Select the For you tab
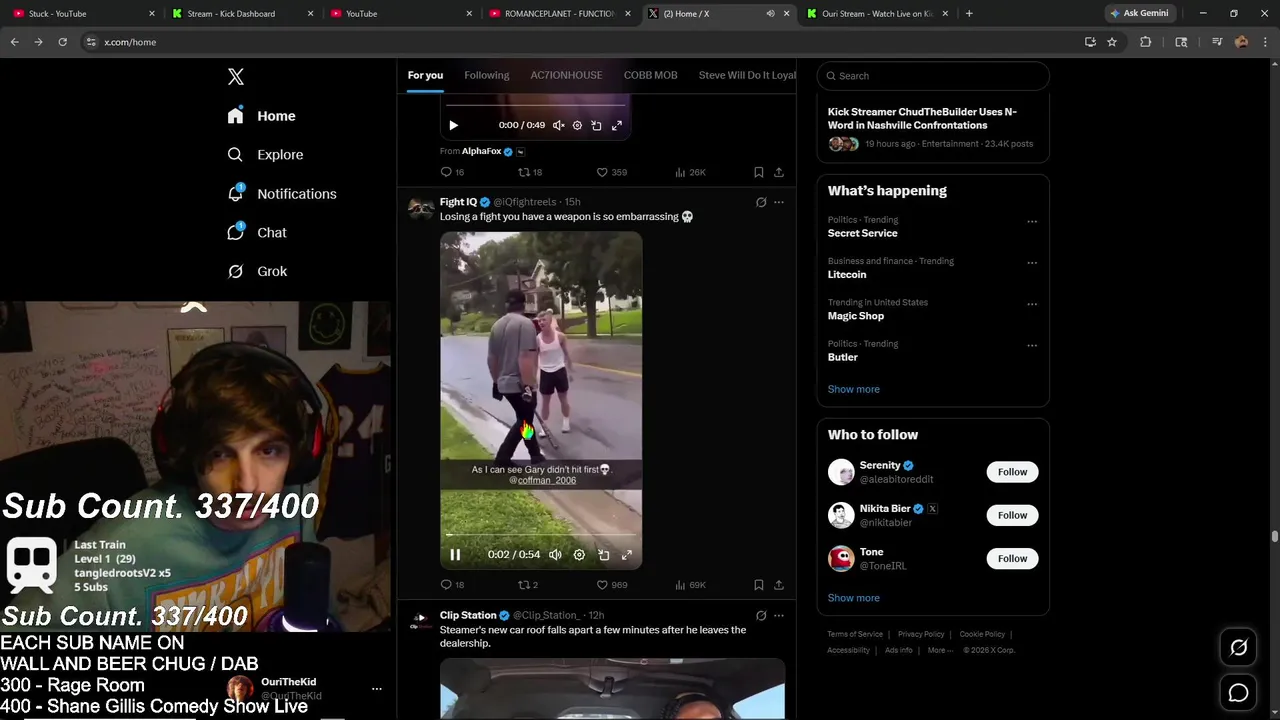Screen dimensions: 1280x720 coord(425,75)
